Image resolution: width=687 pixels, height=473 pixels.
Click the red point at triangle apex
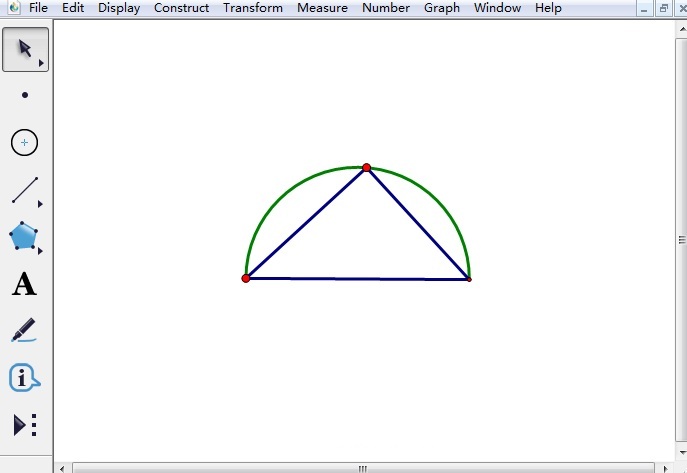[367, 168]
